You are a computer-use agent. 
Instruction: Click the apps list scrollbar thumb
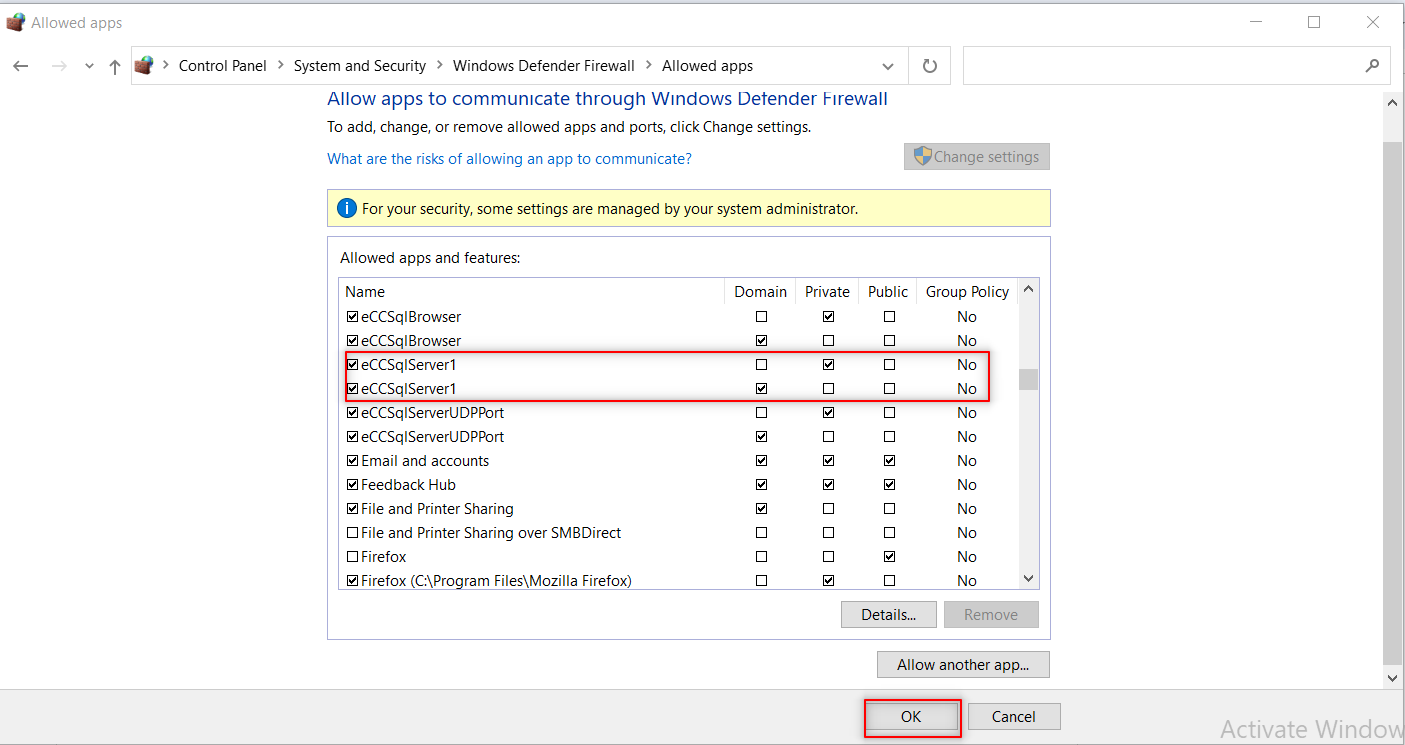pyautogui.click(x=1028, y=379)
